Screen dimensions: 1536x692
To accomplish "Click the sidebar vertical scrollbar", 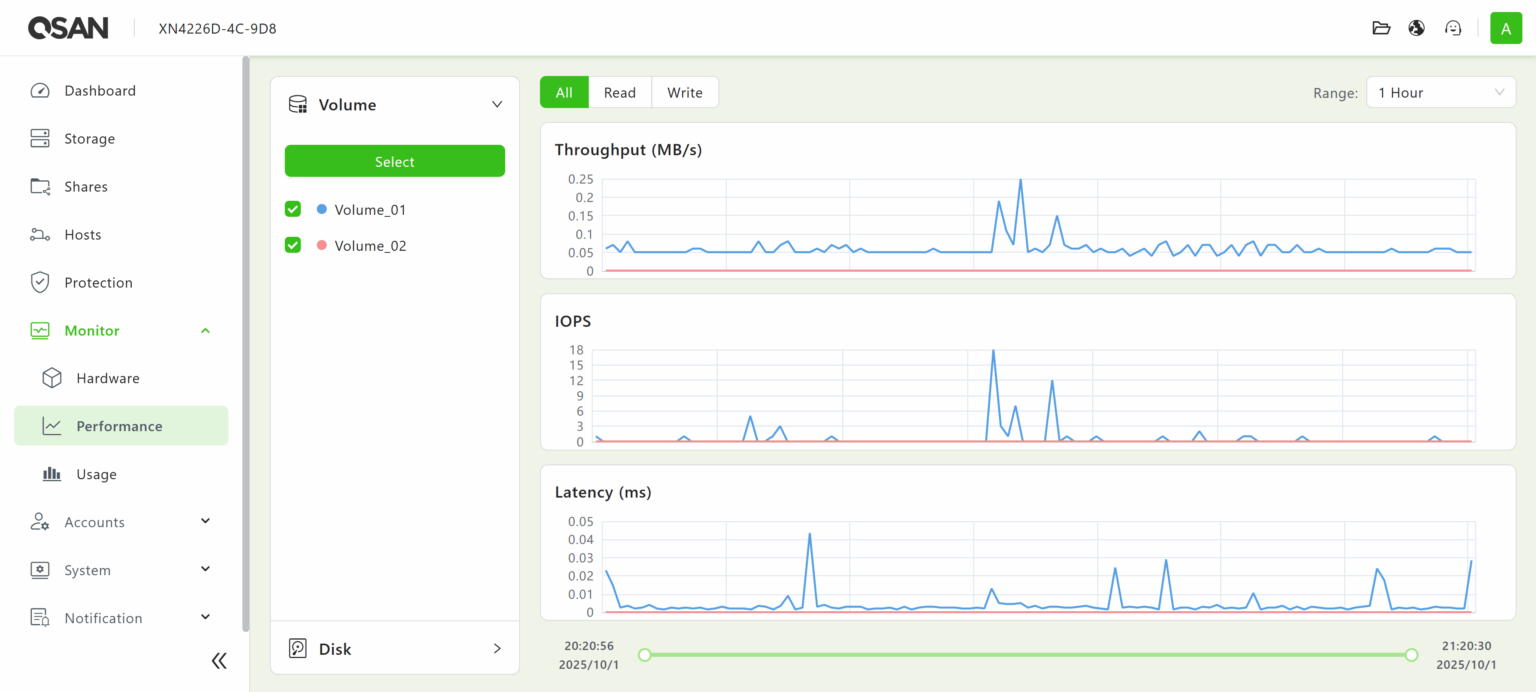I will pos(245,340).
